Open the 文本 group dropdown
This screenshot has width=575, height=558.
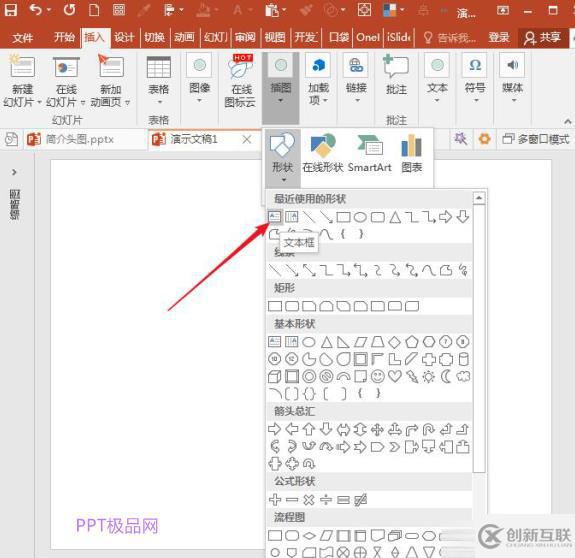coord(437,78)
